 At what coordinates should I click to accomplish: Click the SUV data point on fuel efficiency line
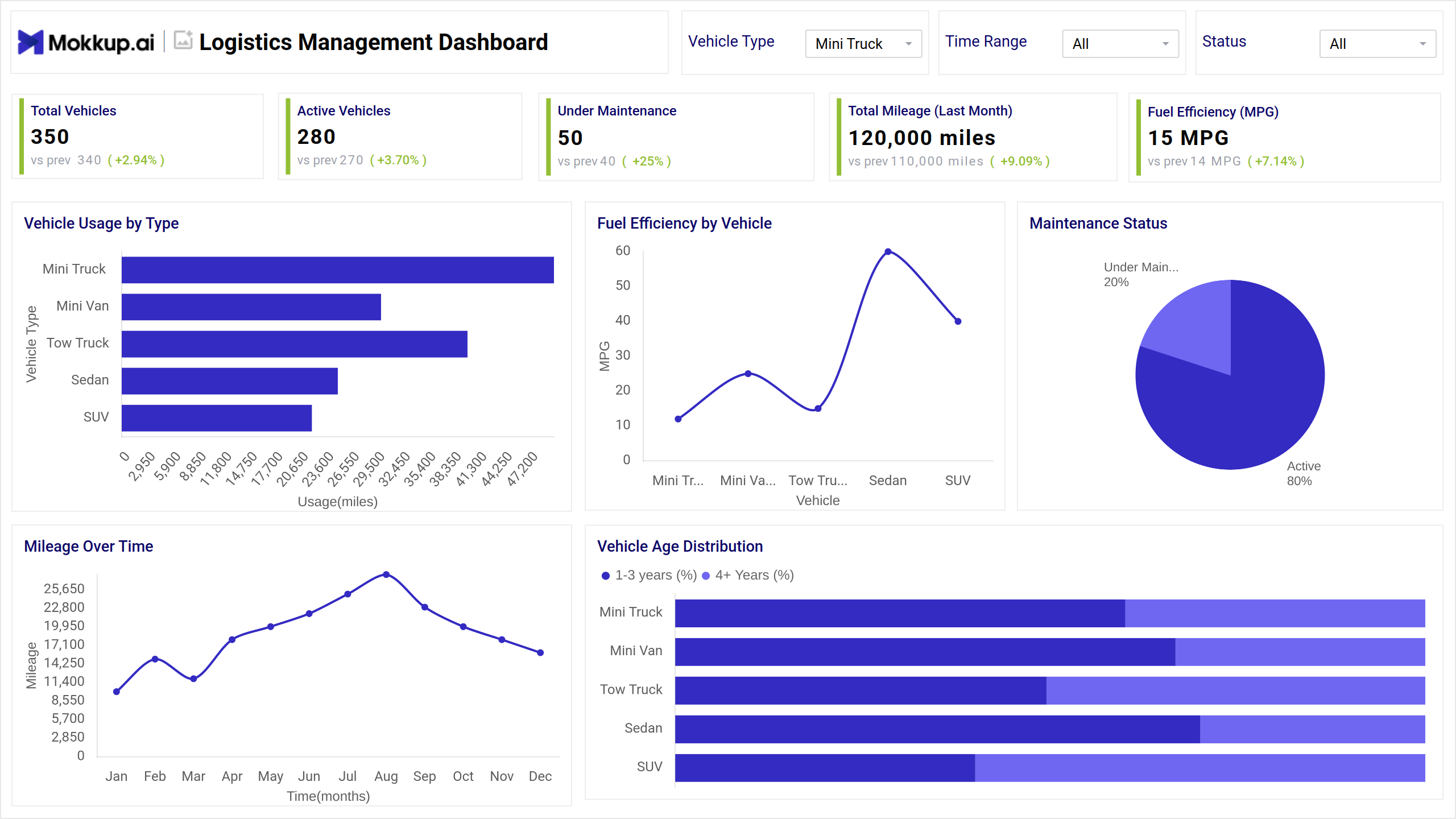(x=958, y=321)
